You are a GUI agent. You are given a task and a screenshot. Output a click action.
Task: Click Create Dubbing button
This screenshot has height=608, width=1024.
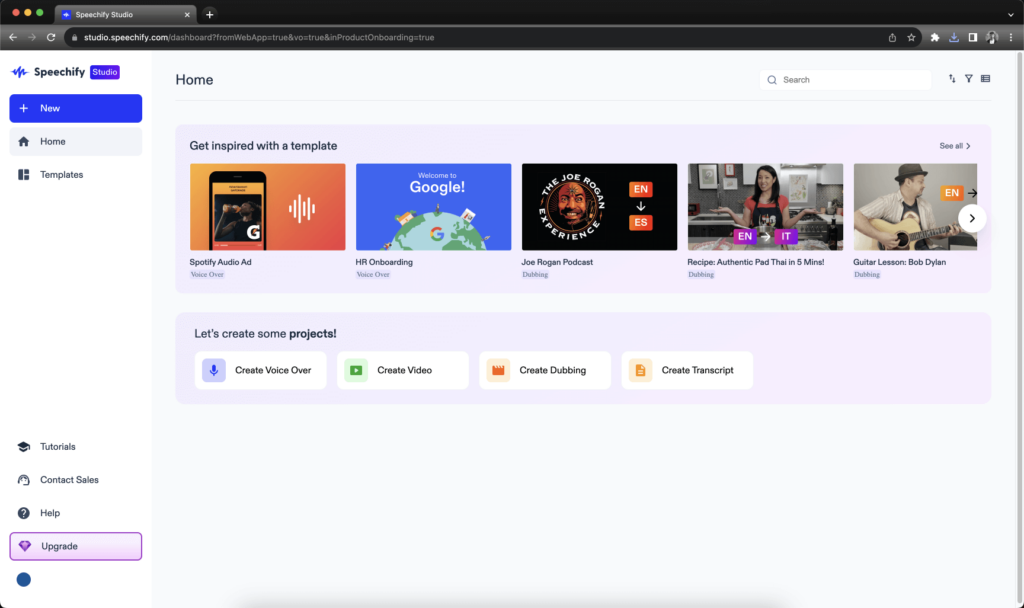(545, 370)
